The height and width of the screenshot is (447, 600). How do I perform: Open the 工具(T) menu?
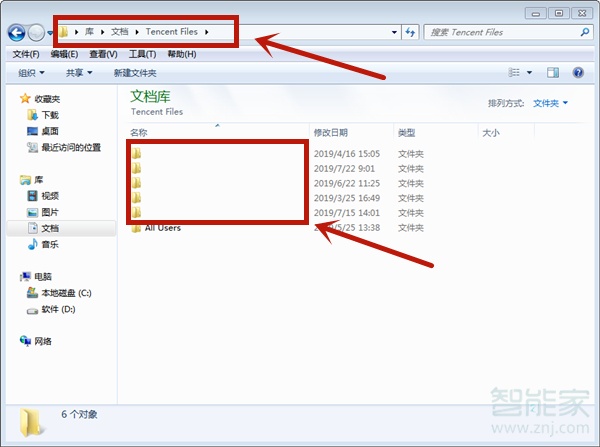click(x=142, y=54)
